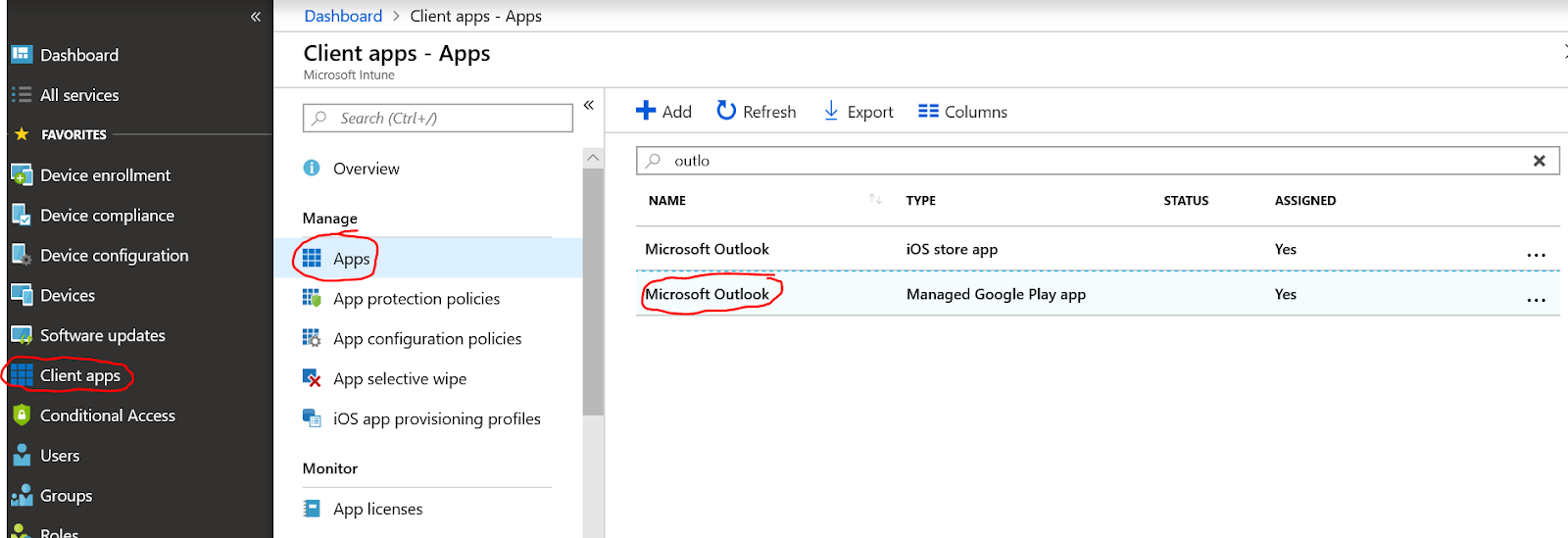Click the Search (Ctrl+/) menu field
This screenshot has height=538, width=1568.
click(x=438, y=118)
